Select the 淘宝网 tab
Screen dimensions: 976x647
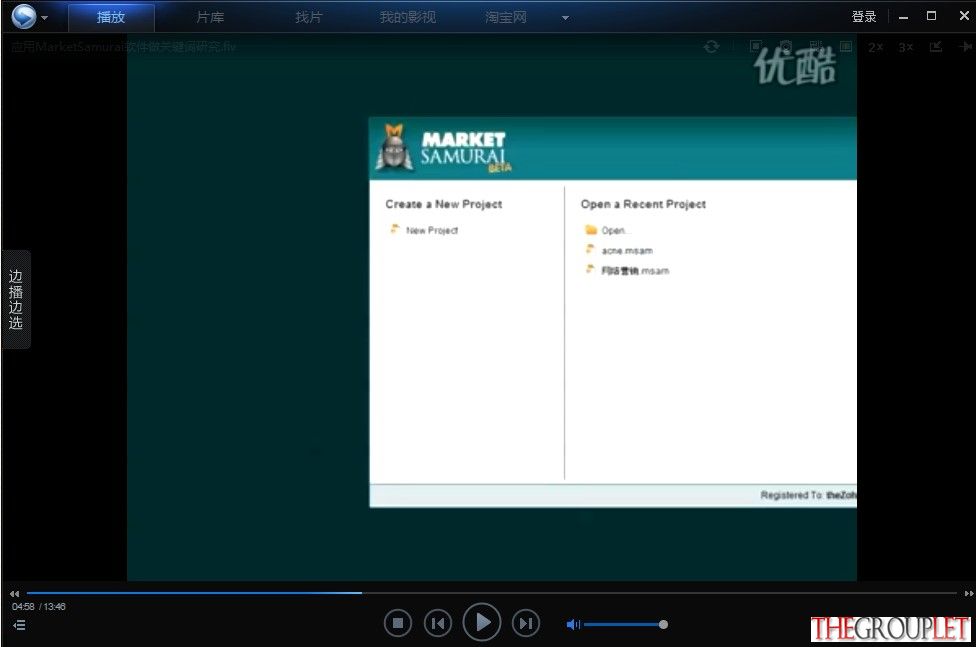click(506, 17)
